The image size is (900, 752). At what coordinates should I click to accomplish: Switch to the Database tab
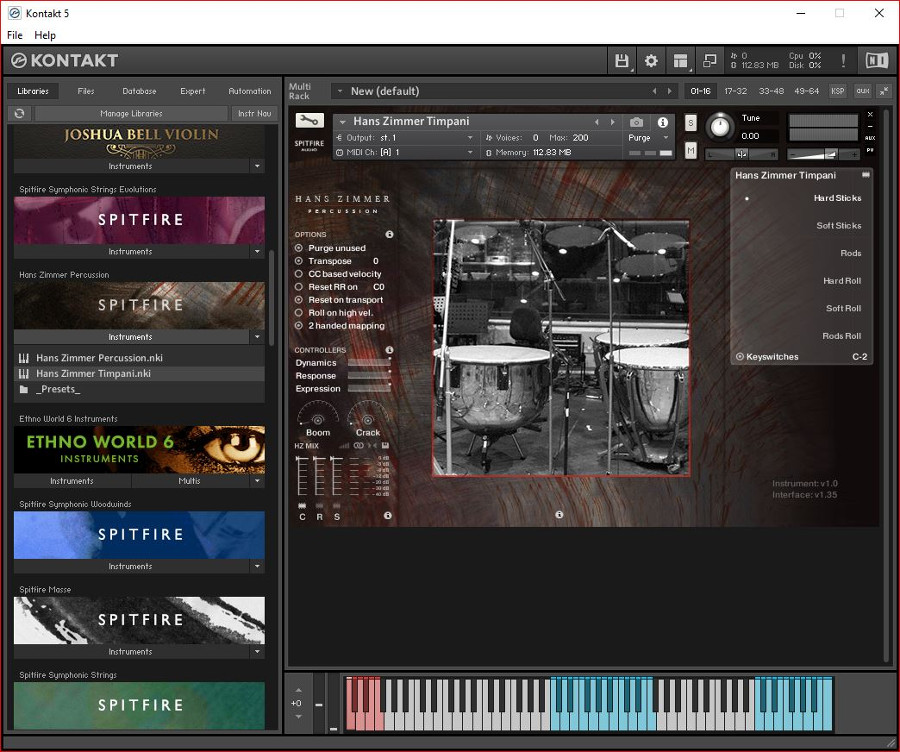[x=139, y=91]
